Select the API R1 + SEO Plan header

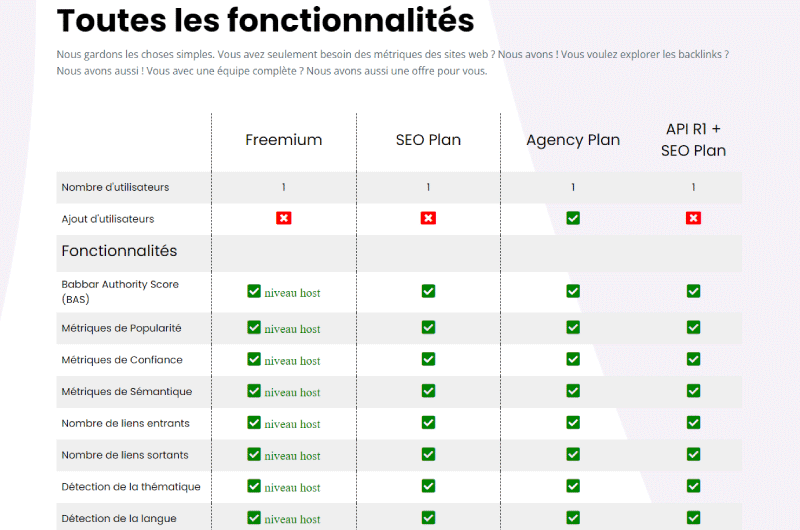tap(693, 140)
